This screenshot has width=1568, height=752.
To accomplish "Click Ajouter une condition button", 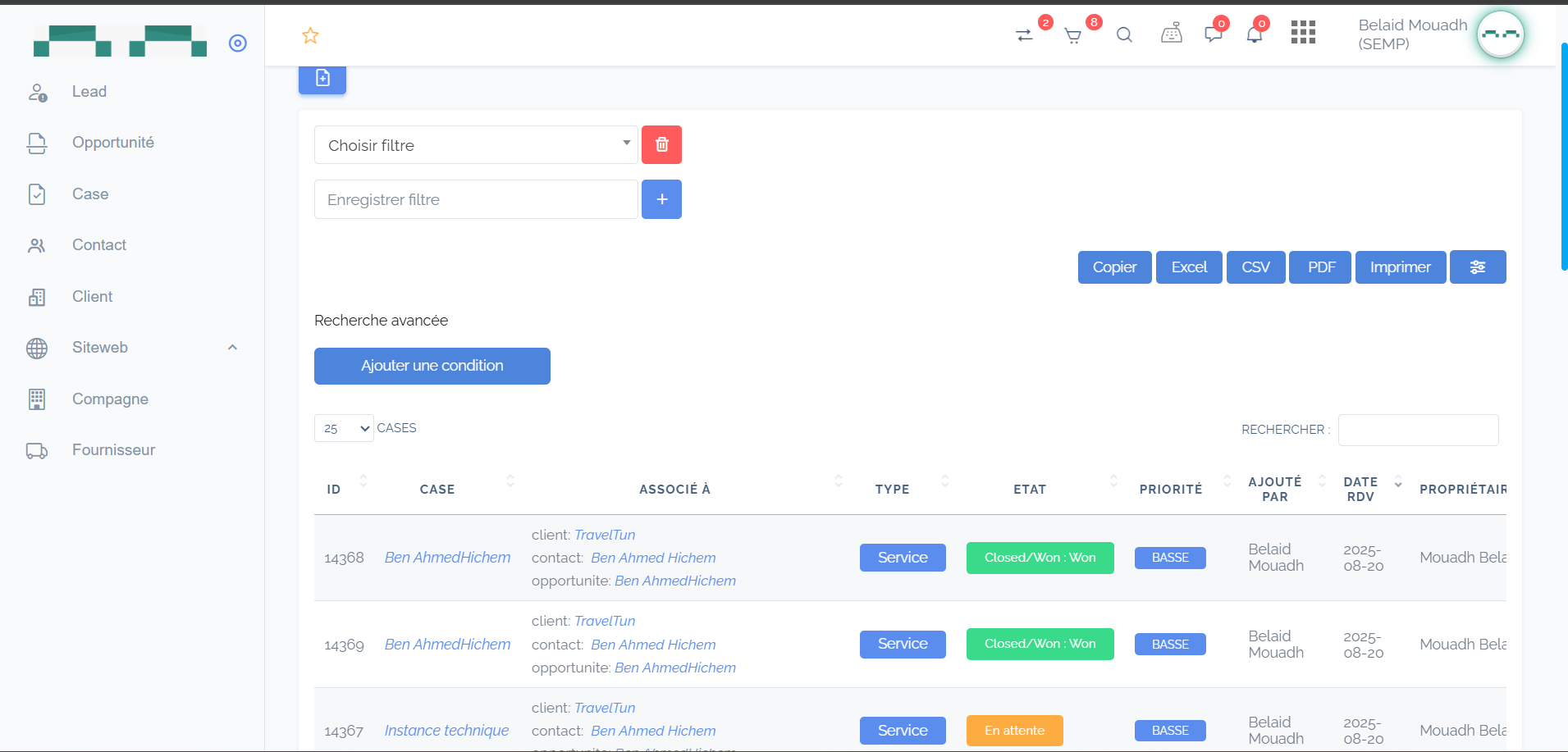I will click(x=432, y=366).
